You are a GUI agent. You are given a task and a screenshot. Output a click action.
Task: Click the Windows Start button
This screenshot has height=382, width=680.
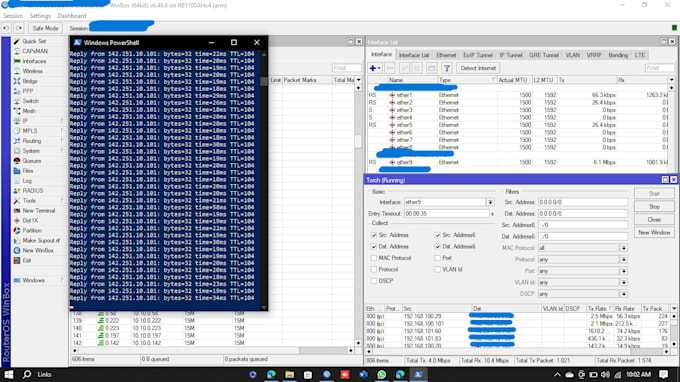pos(9,375)
